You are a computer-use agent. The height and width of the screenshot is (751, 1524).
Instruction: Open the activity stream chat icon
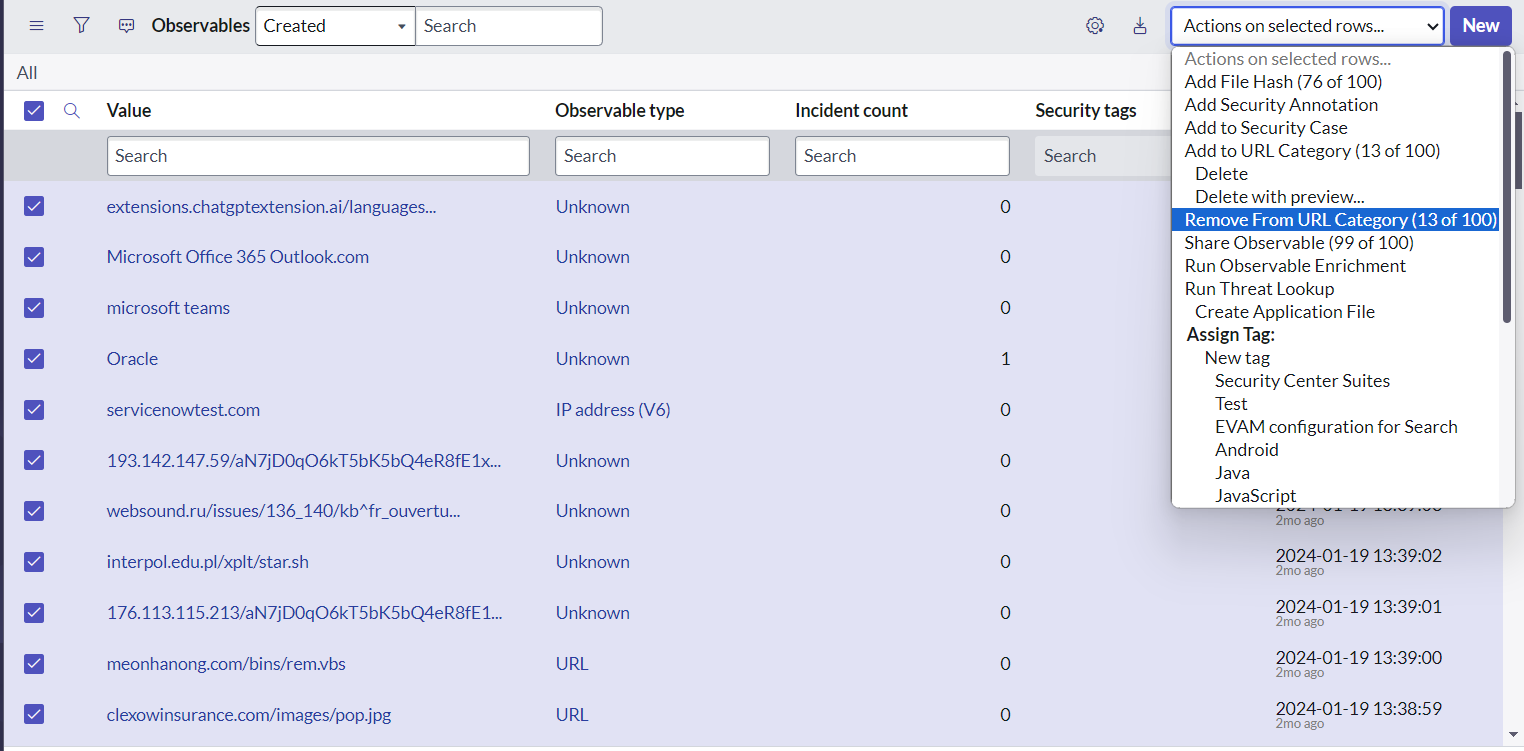click(127, 26)
